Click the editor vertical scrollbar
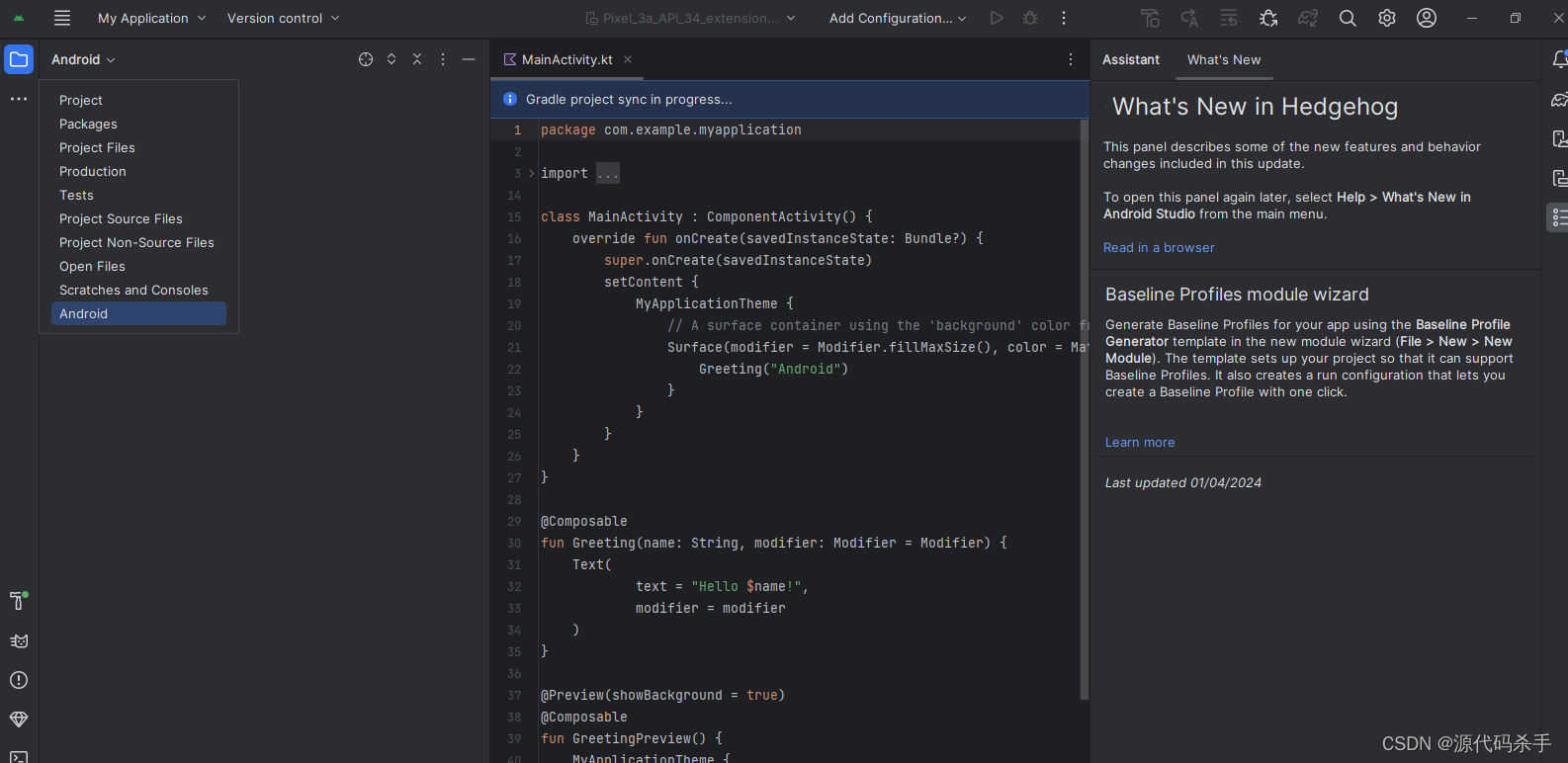Image resolution: width=1568 pixels, height=763 pixels. point(1084,410)
